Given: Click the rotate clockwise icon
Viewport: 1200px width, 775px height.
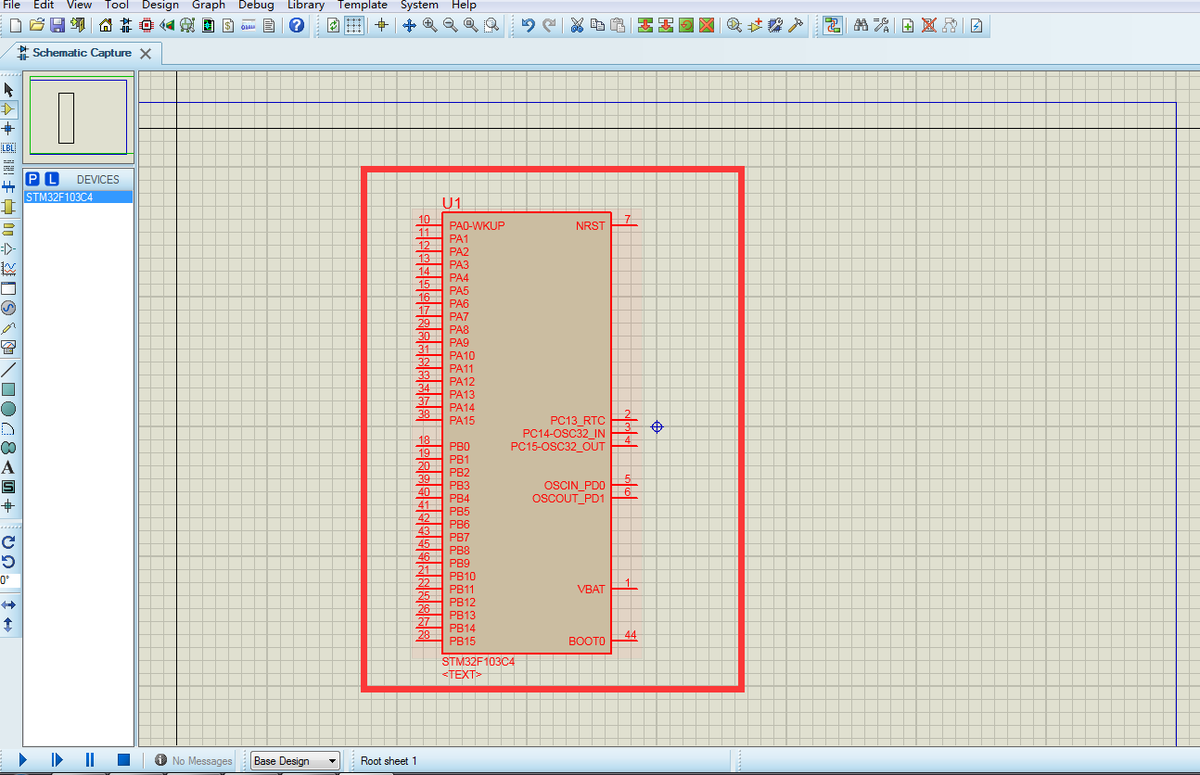Looking at the screenshot, I should click(9, 542).
